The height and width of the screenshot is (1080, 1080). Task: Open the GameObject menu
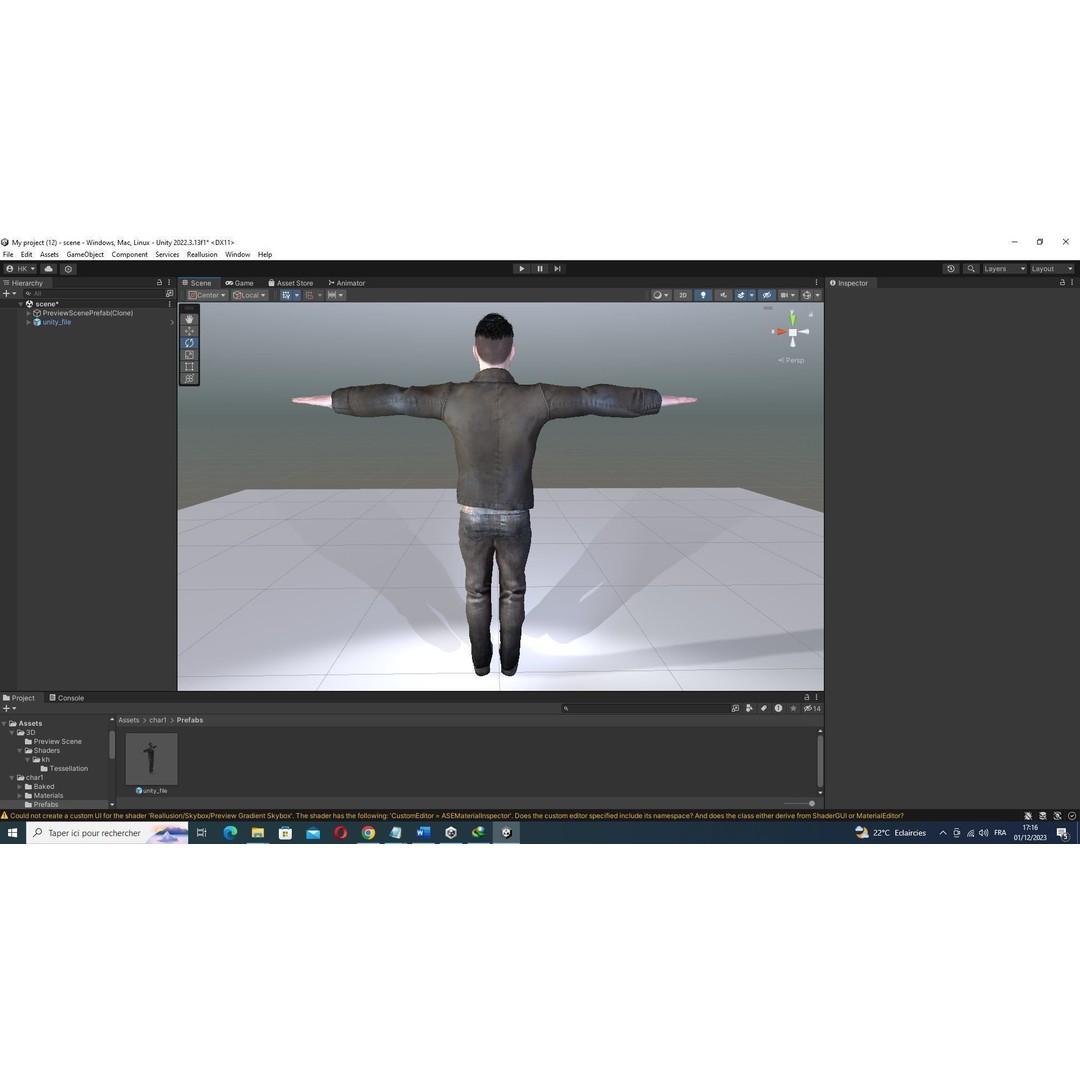click(x=85, y=254)
